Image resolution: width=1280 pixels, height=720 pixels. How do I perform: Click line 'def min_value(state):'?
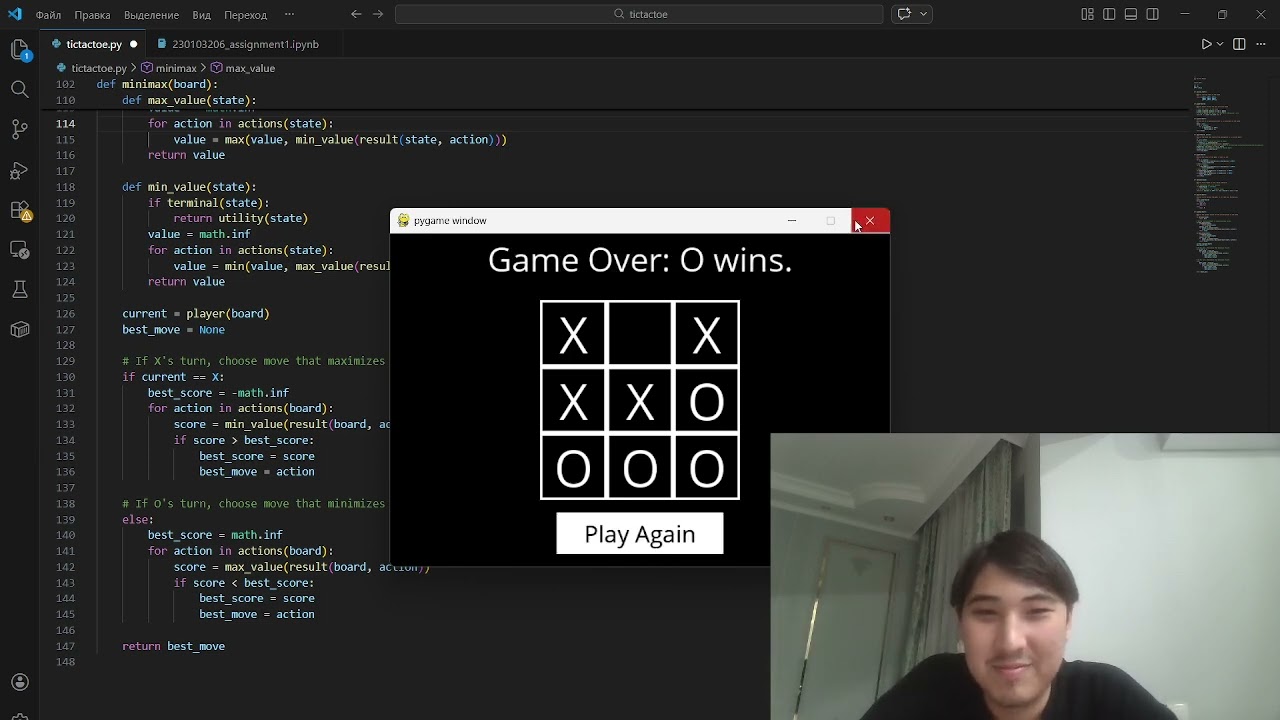189,187
